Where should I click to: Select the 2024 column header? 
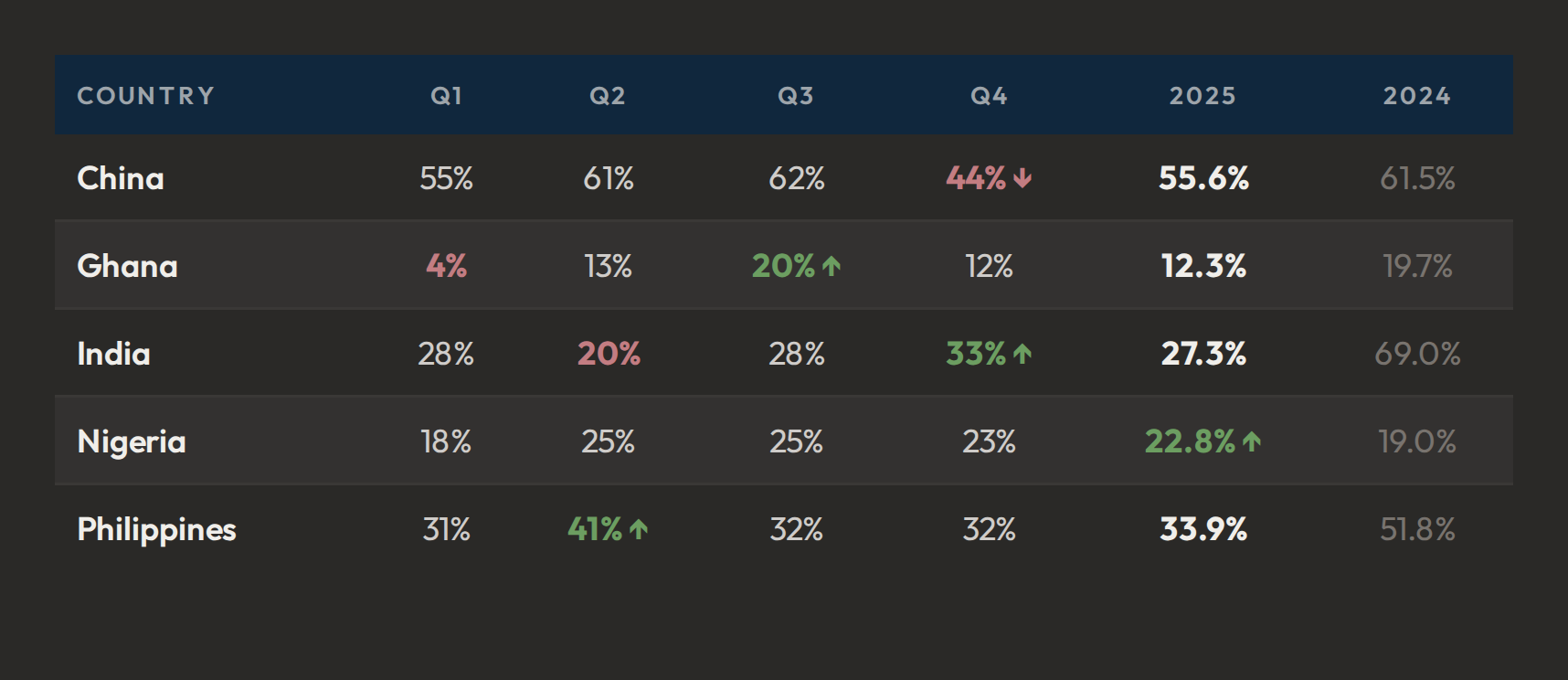point(1416,96)
